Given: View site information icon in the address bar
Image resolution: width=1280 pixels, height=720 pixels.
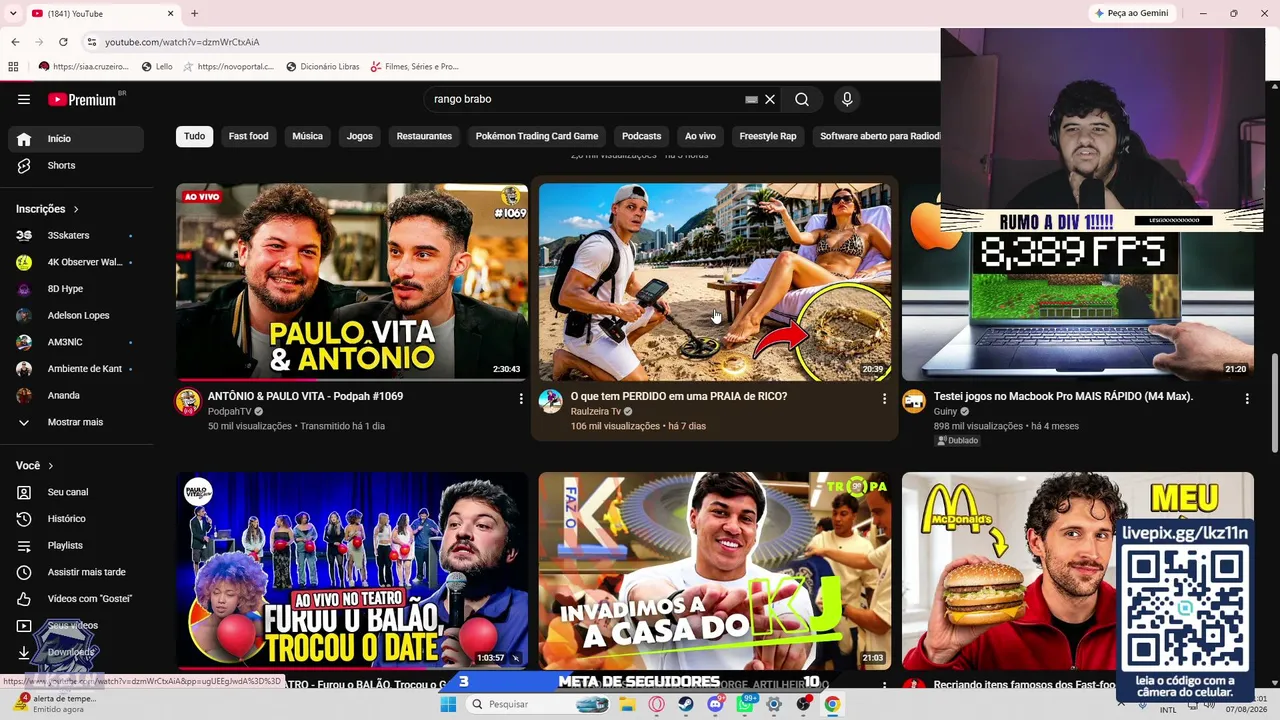Looking at the screenshot, I should coord(91,42).
